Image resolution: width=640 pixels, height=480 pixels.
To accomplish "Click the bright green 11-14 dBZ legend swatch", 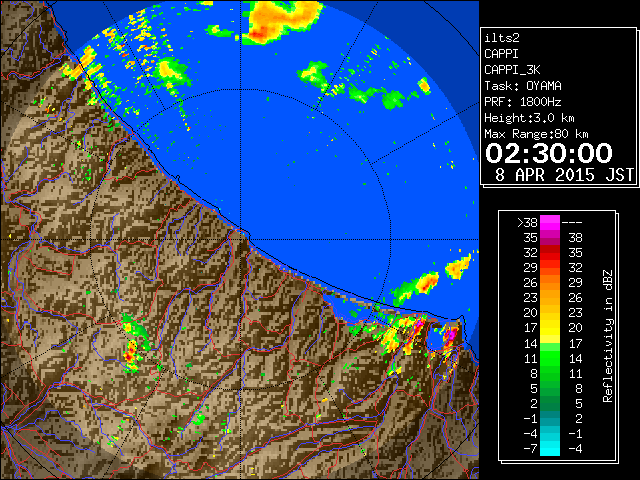I will click(550, 358).
